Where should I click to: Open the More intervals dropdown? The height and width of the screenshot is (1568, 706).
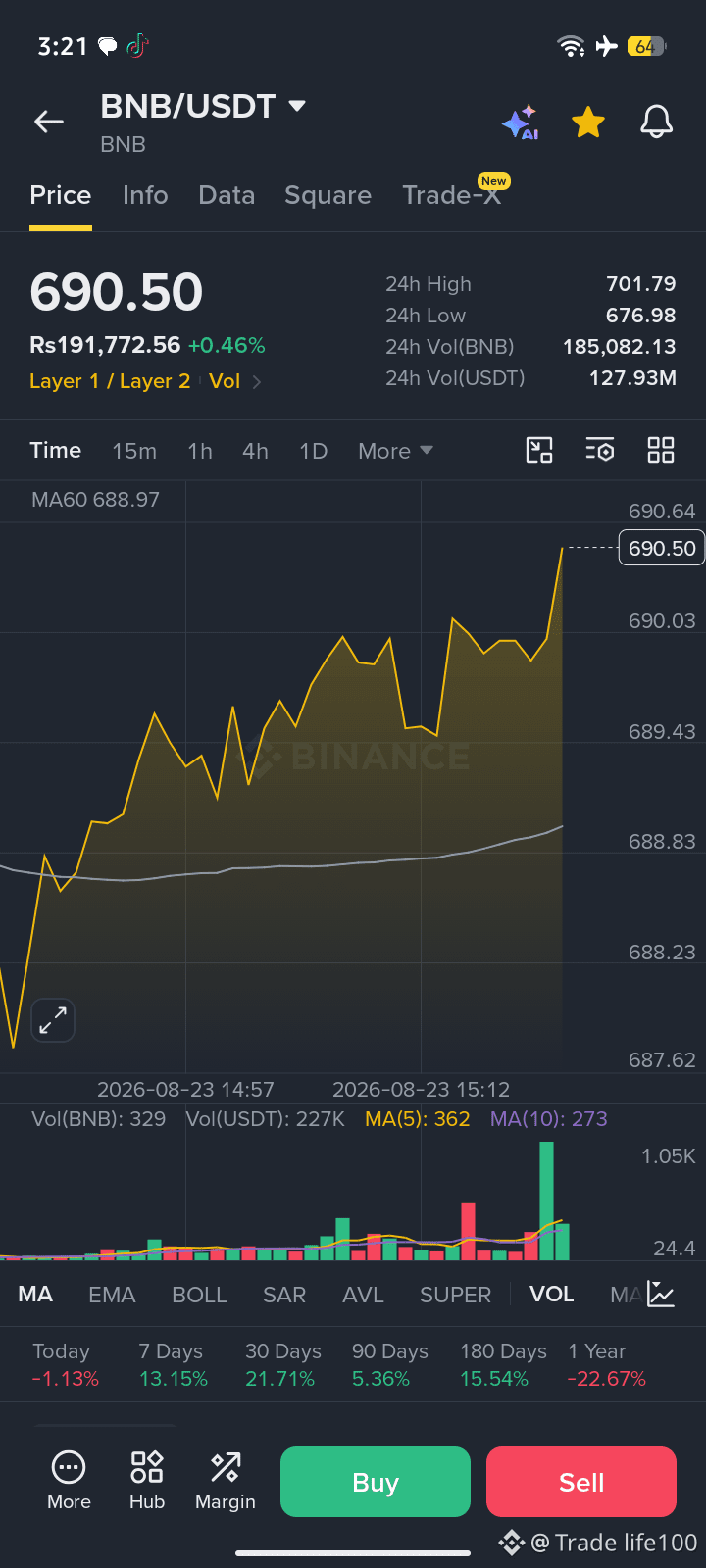pos(395,451)
